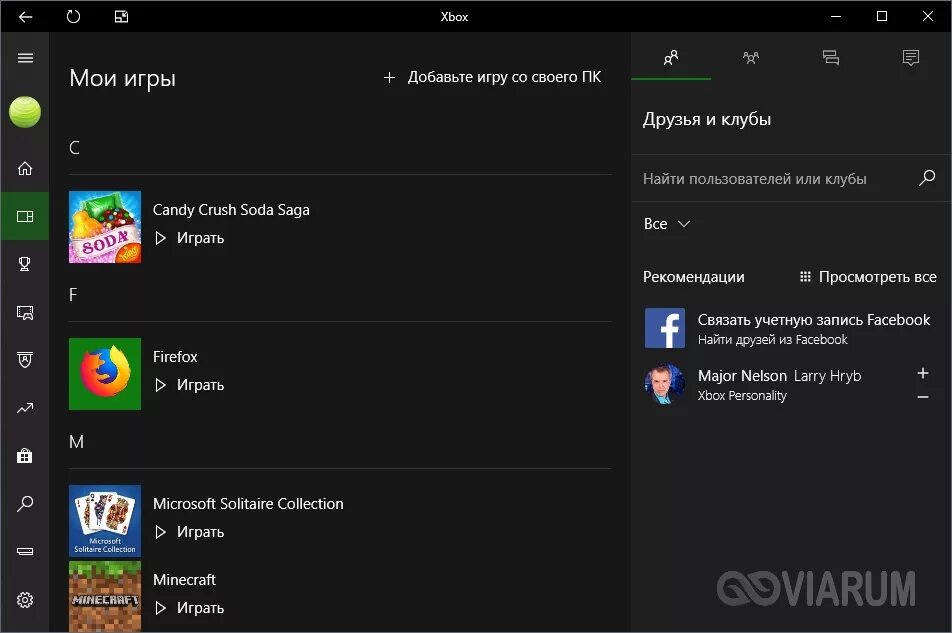
Task: Play Minecraft via 'Играть'
Action: coord(189,608)
